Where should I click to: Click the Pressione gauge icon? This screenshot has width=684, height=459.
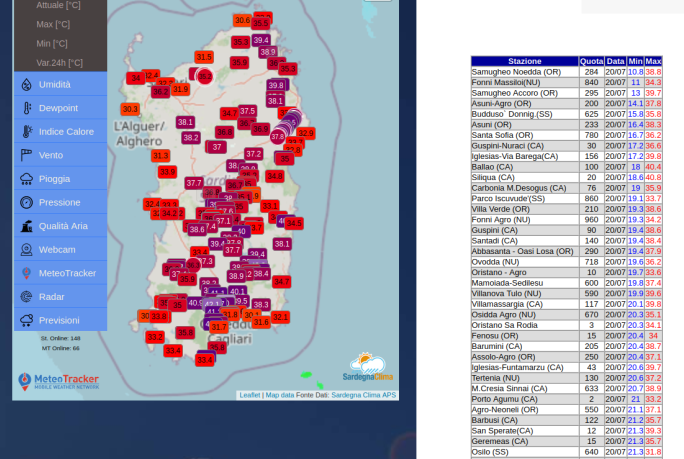[27, 202]
